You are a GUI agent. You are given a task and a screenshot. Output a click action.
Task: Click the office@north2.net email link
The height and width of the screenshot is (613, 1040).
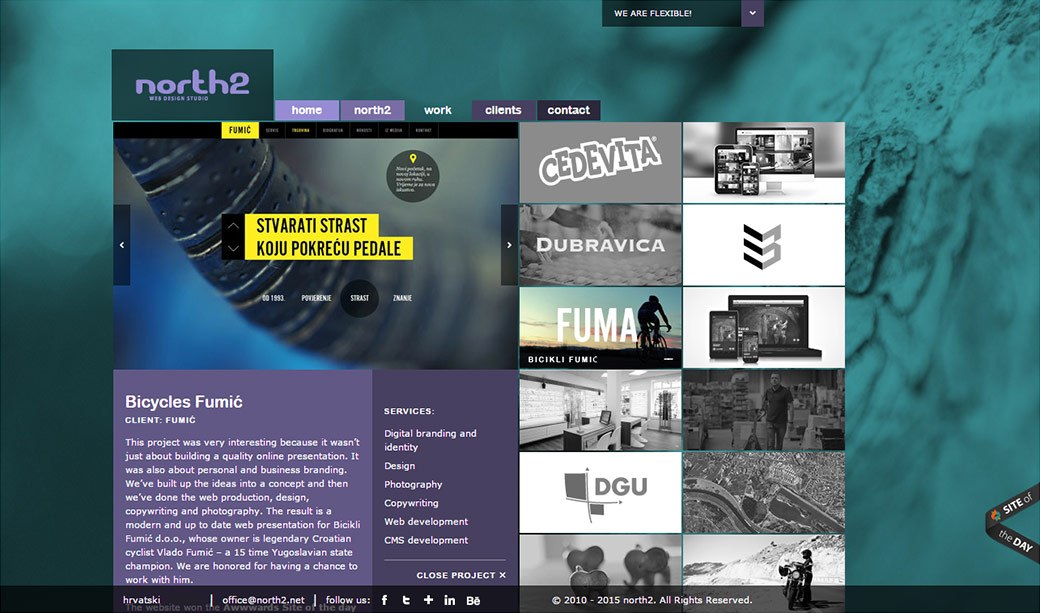click(263, 600)
